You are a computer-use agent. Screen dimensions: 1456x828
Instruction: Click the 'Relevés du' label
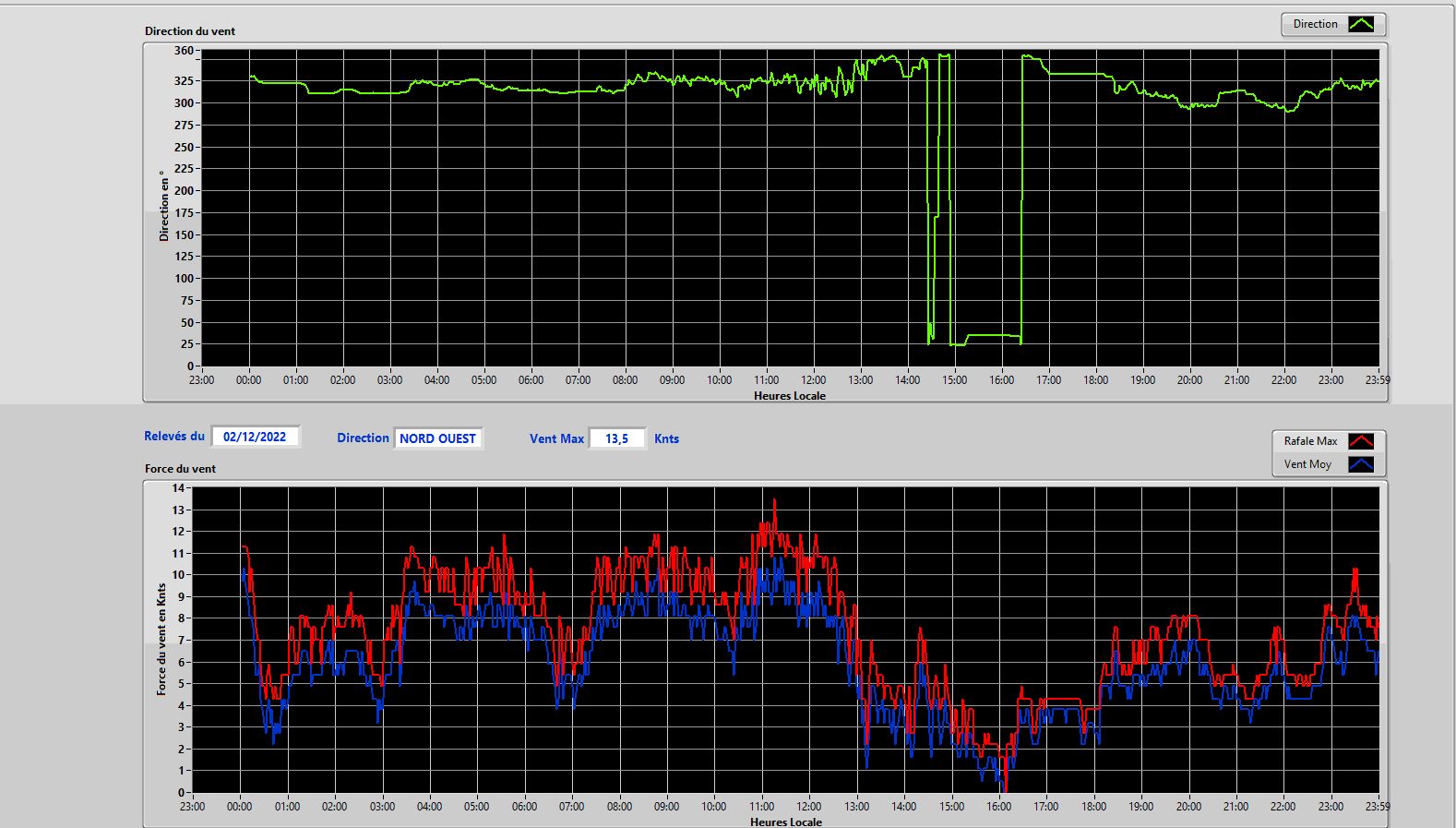[x=174, y=436]
